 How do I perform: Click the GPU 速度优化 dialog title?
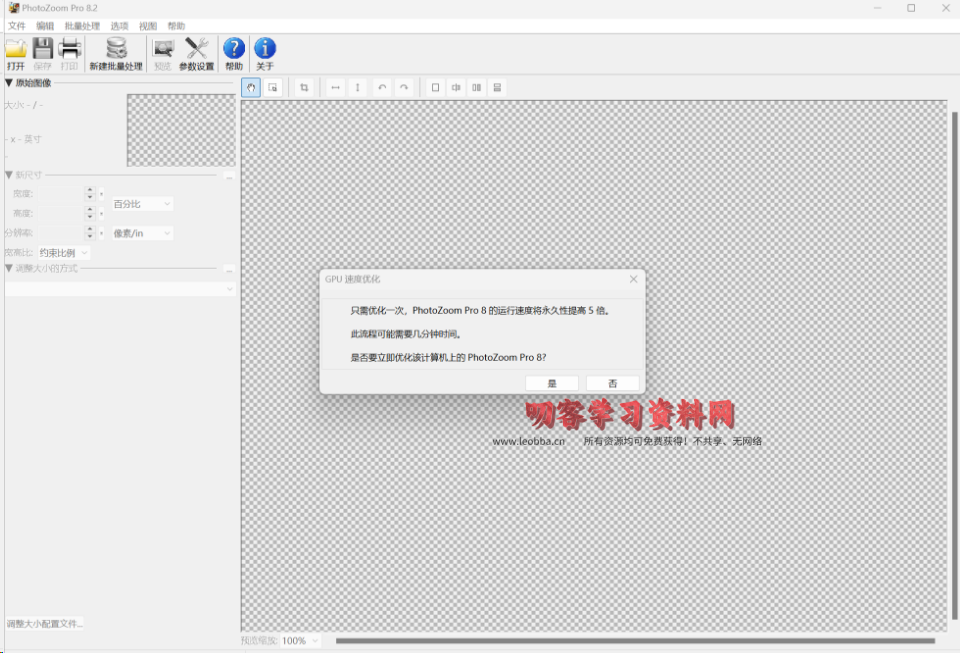[353, 279]
